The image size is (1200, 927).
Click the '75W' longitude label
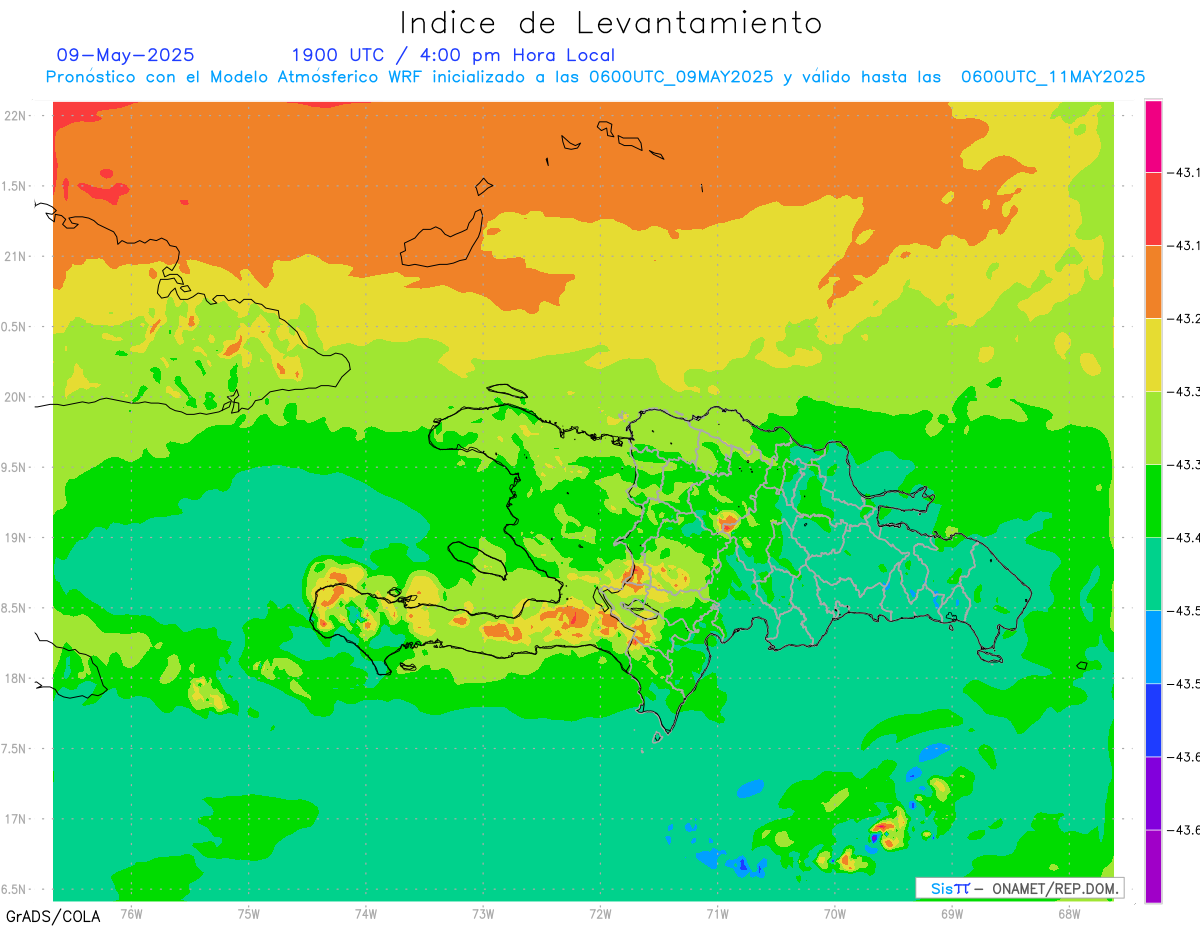(x=249, y=913)
